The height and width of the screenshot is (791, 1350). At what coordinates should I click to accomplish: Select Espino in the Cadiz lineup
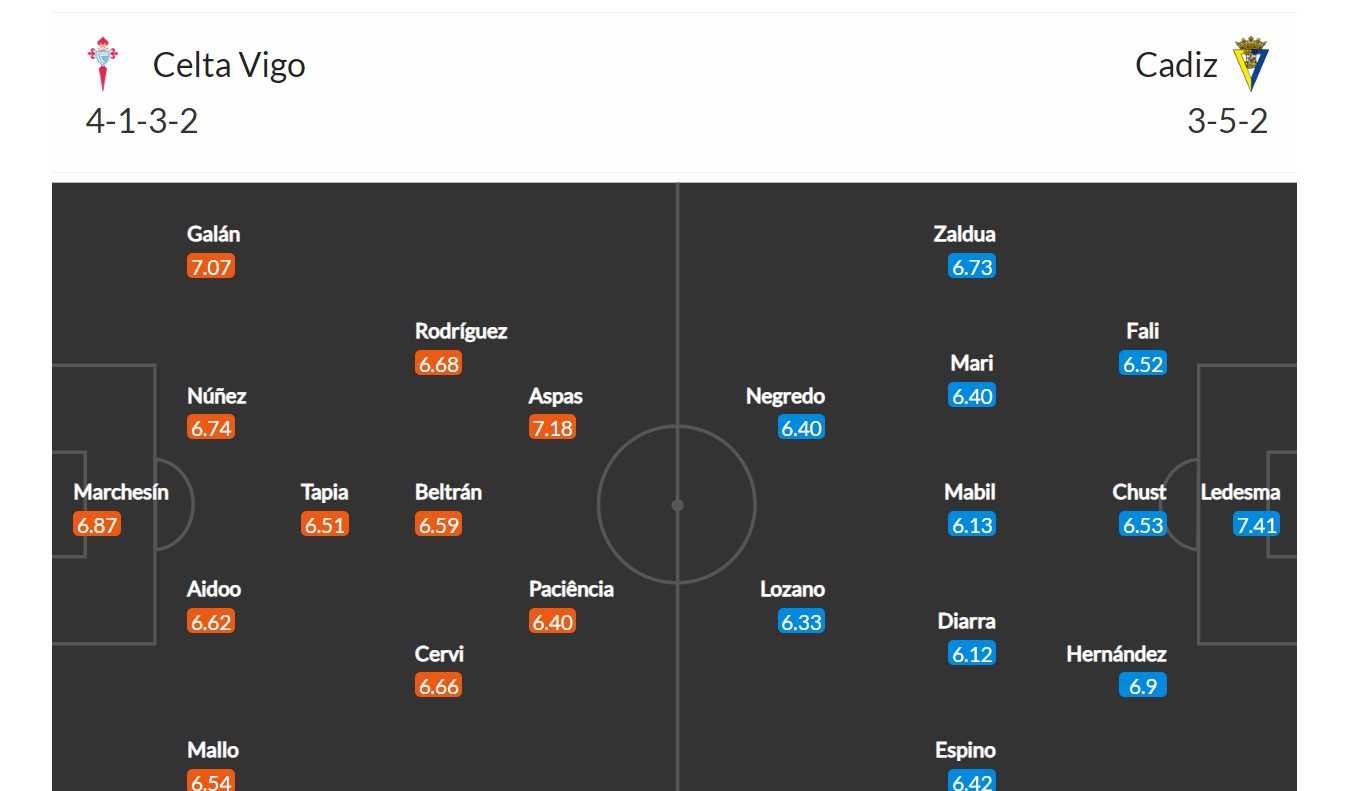(x=965, y=750)
